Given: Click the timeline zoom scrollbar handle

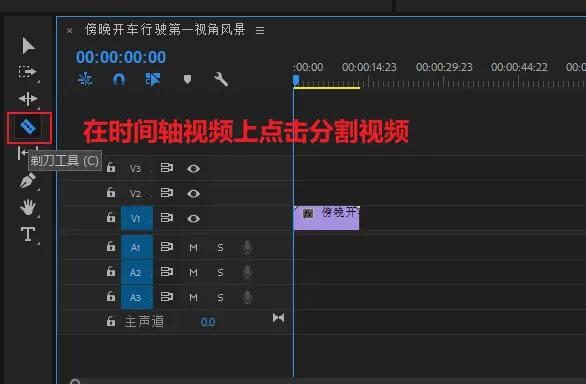Looking at the screenshot, I should [x=75, y=381].
